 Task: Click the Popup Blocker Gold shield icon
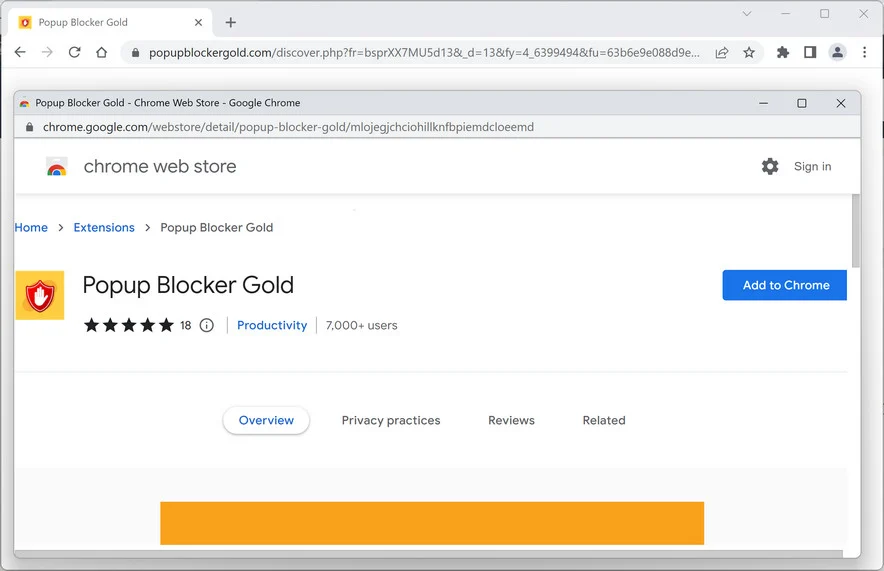pos(40,295)
